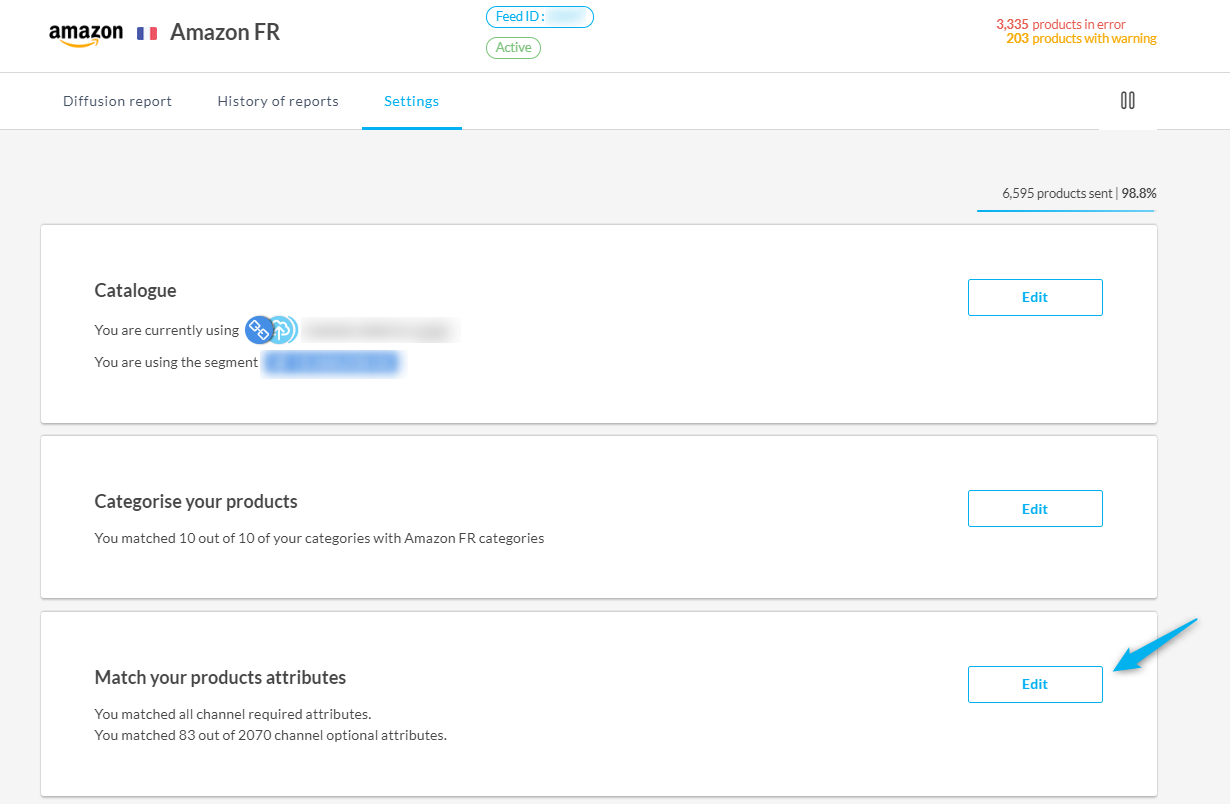Click the Amazon logo
The width and height of the screenshot is (1230, 804).
[86, 33]
